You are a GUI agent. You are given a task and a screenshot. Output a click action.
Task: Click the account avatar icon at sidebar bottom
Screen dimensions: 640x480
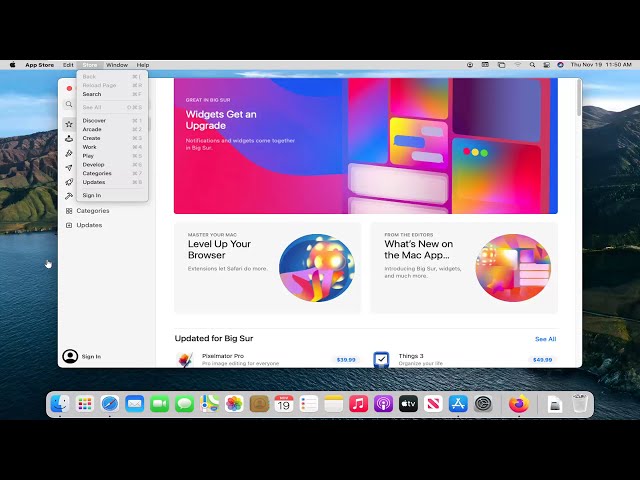click(70, 356)
